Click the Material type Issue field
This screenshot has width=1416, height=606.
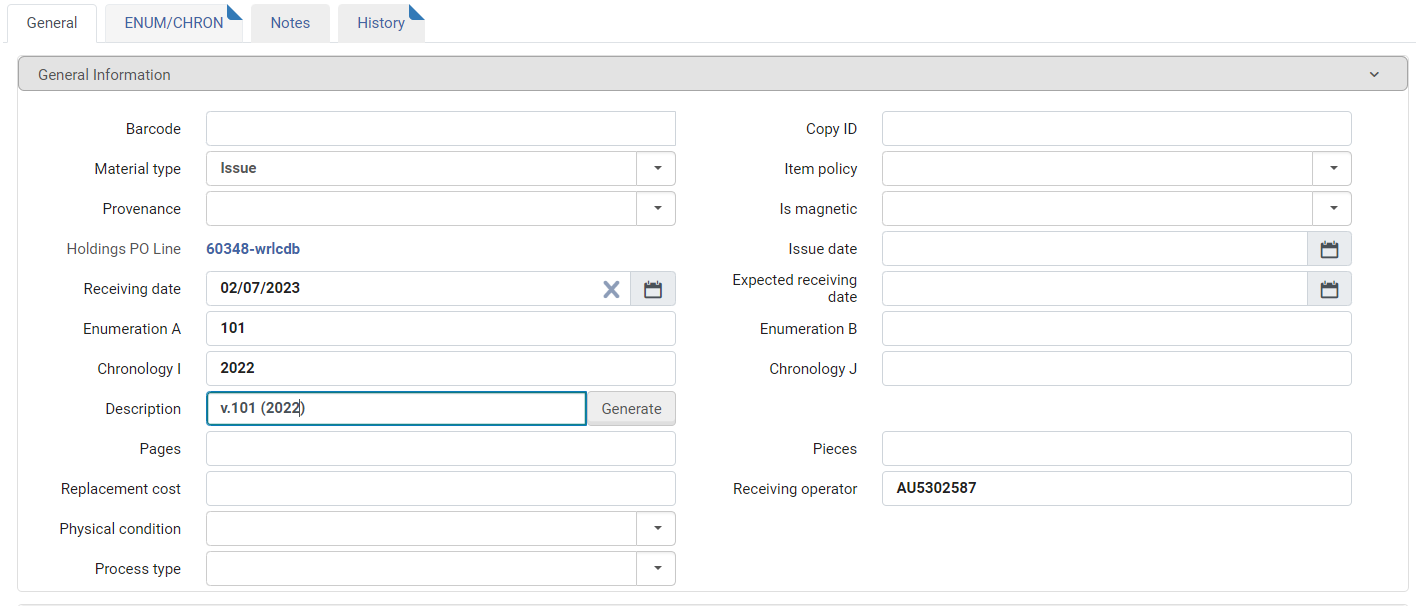(x=421, y=169)
